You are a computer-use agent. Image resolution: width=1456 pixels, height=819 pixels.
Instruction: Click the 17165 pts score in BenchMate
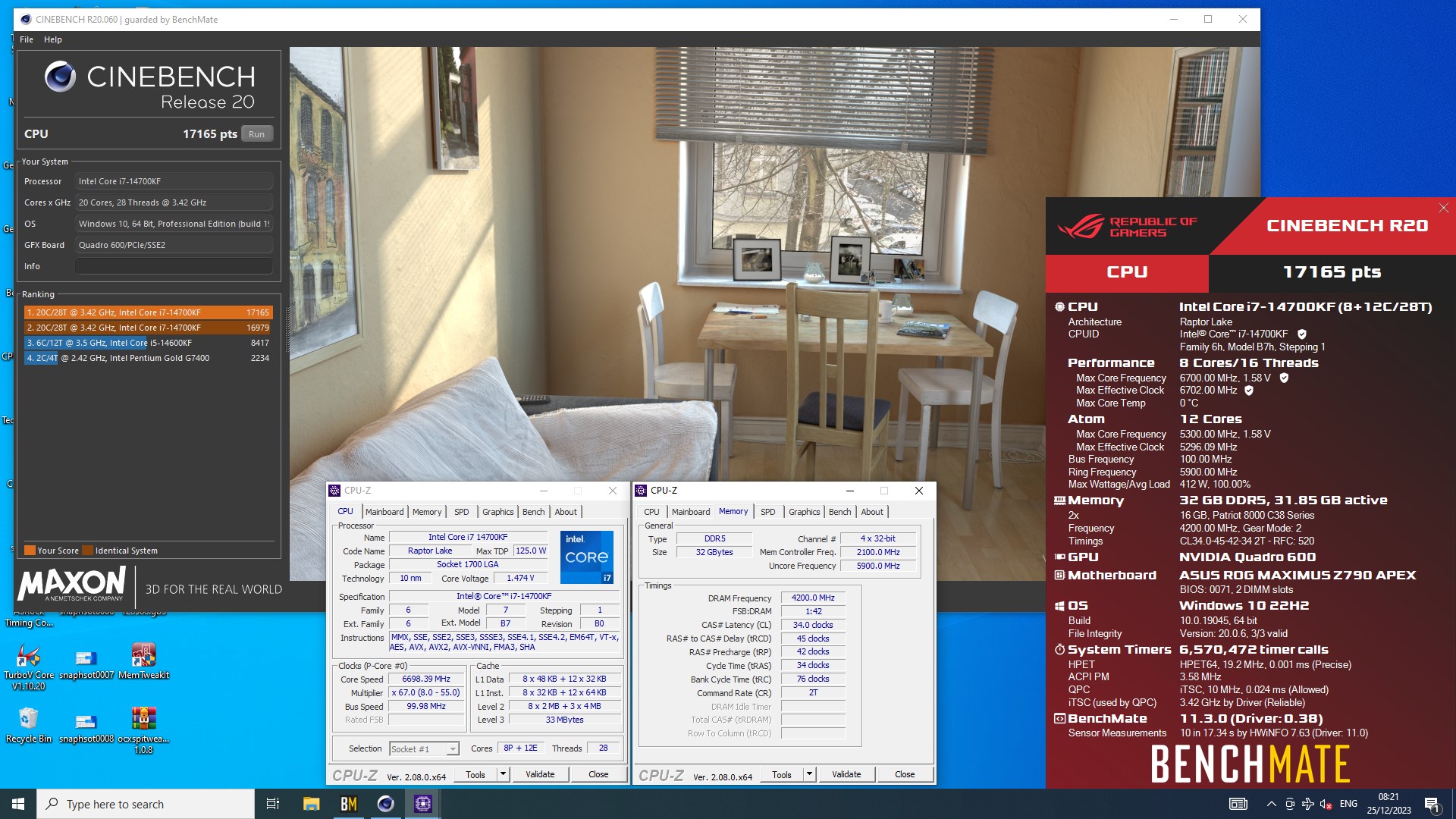(x=1332, y=272)
